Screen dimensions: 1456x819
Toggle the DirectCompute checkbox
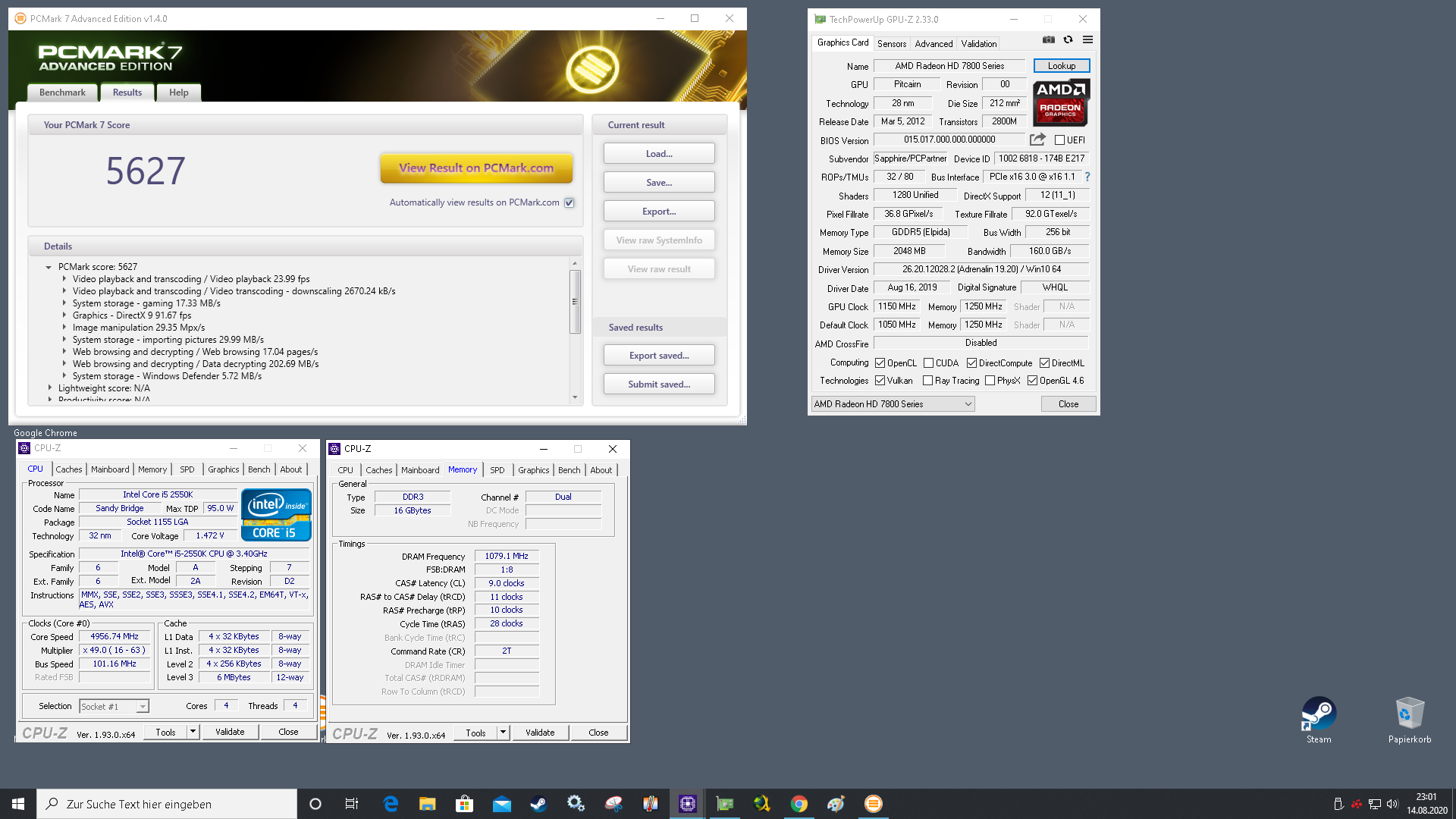971,363
